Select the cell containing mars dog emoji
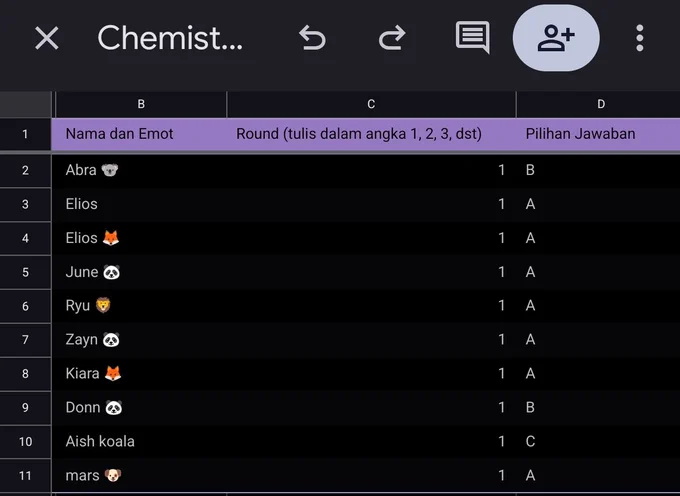The width and height of the screenshot is (680, 496). click(x=139, y=475)
